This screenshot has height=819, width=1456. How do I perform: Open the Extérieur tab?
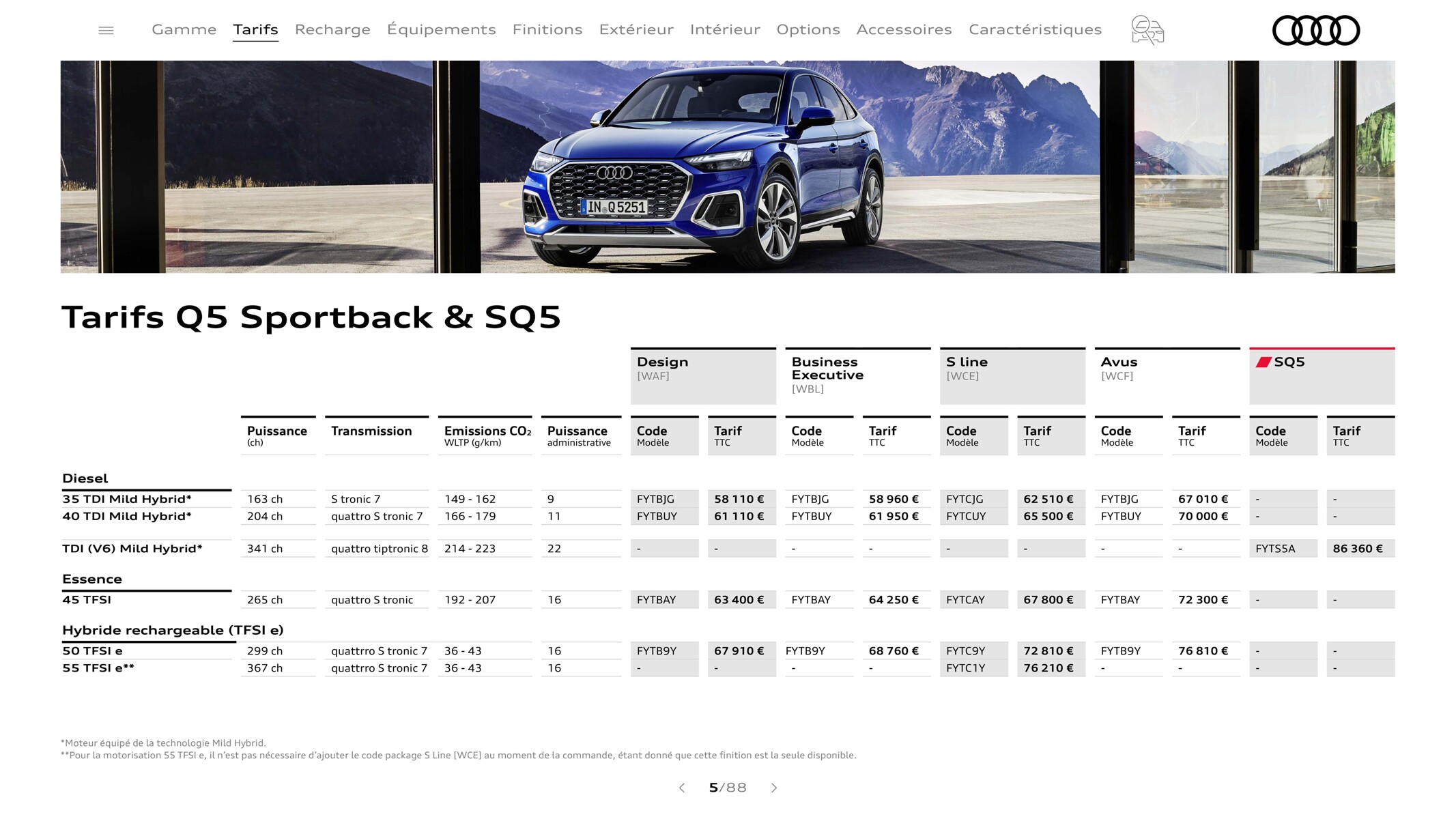pos(636,29)
